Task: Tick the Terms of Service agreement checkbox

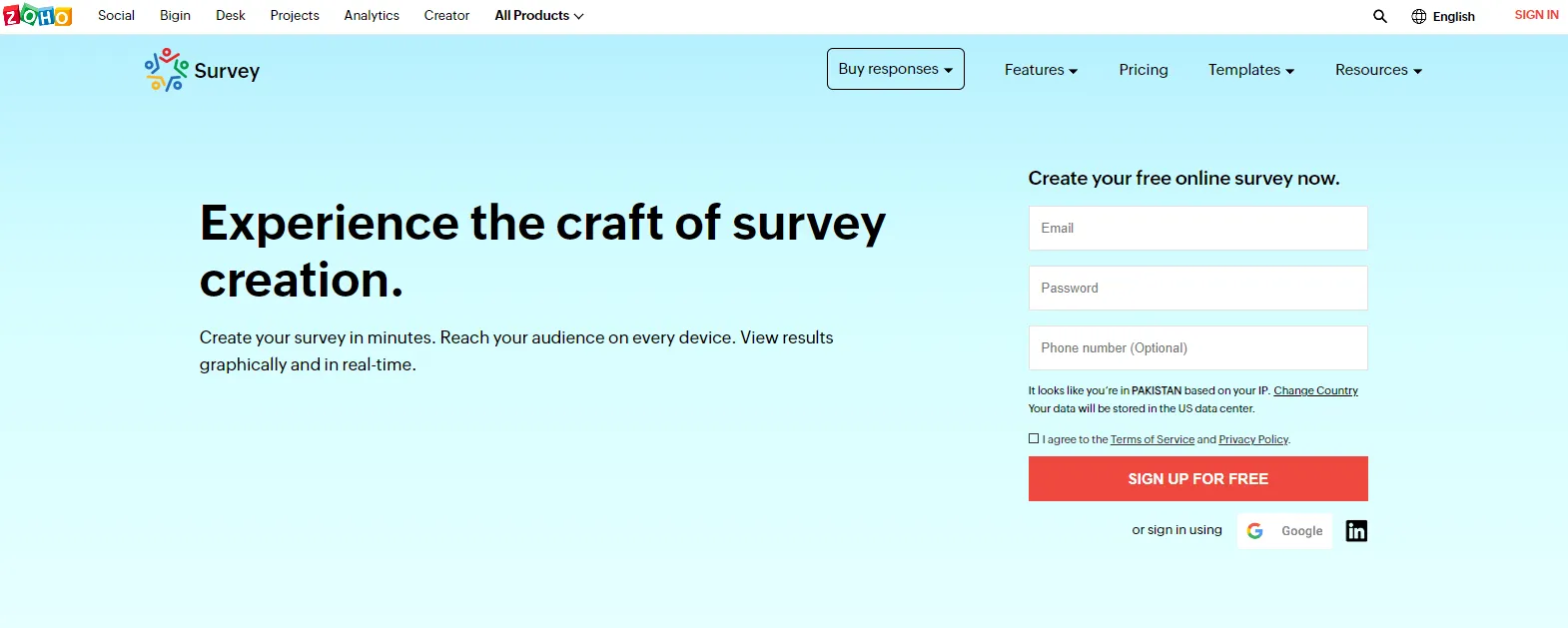Action: 1034,438
